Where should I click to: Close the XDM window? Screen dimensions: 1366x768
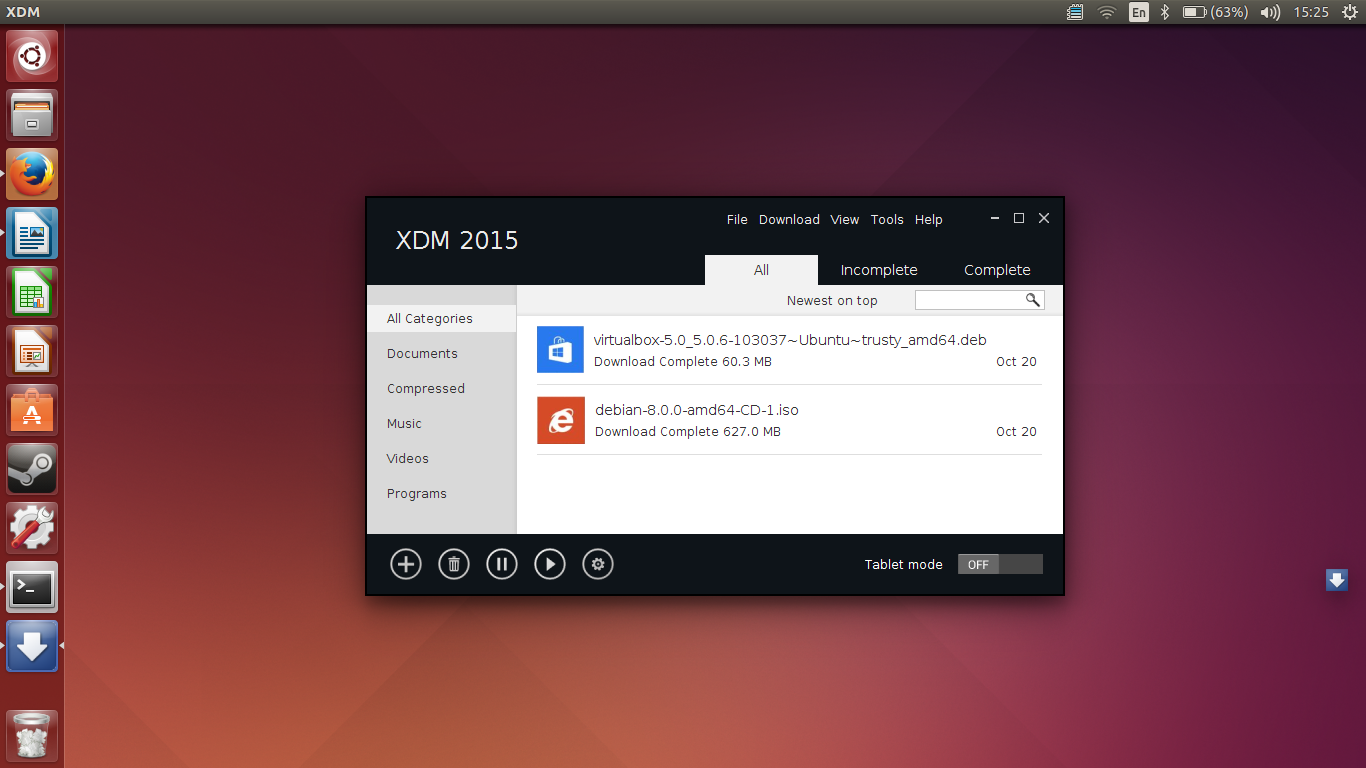1044,218
